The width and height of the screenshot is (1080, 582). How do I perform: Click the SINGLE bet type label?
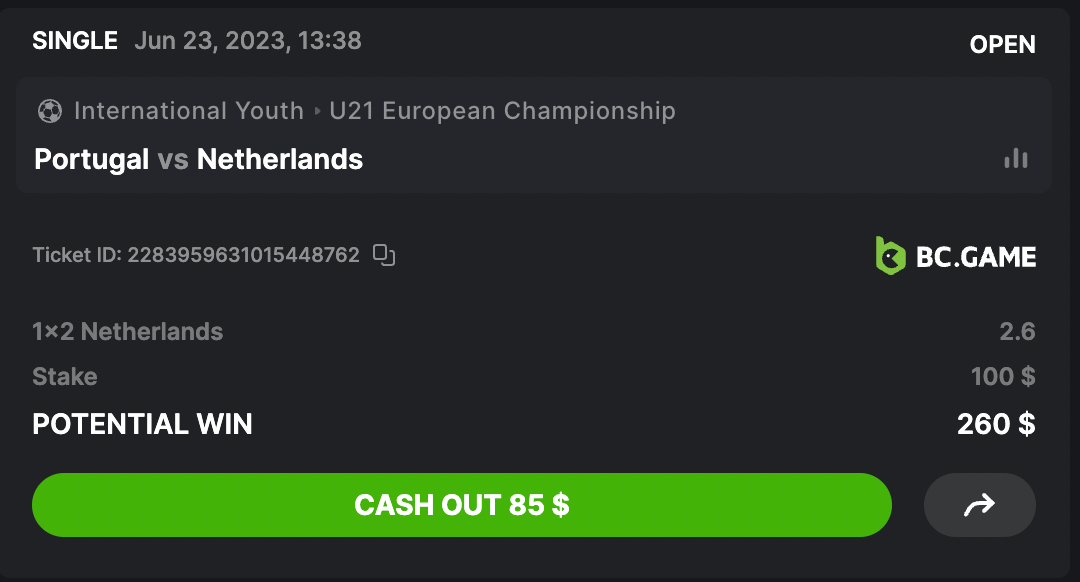tap(75, 41)
